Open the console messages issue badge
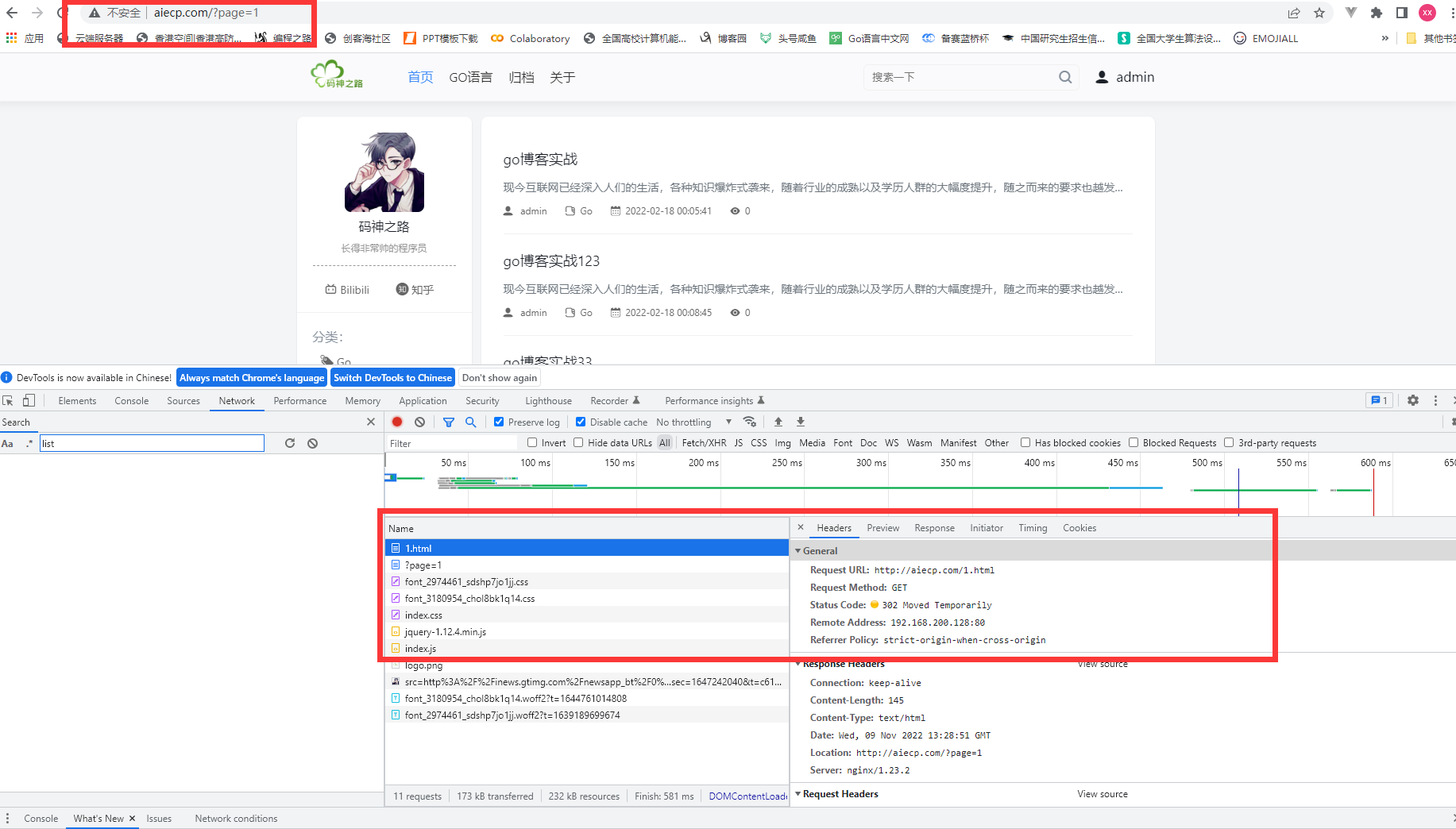The height and width of the screenshot is (829, 1456). point(1380,400)
